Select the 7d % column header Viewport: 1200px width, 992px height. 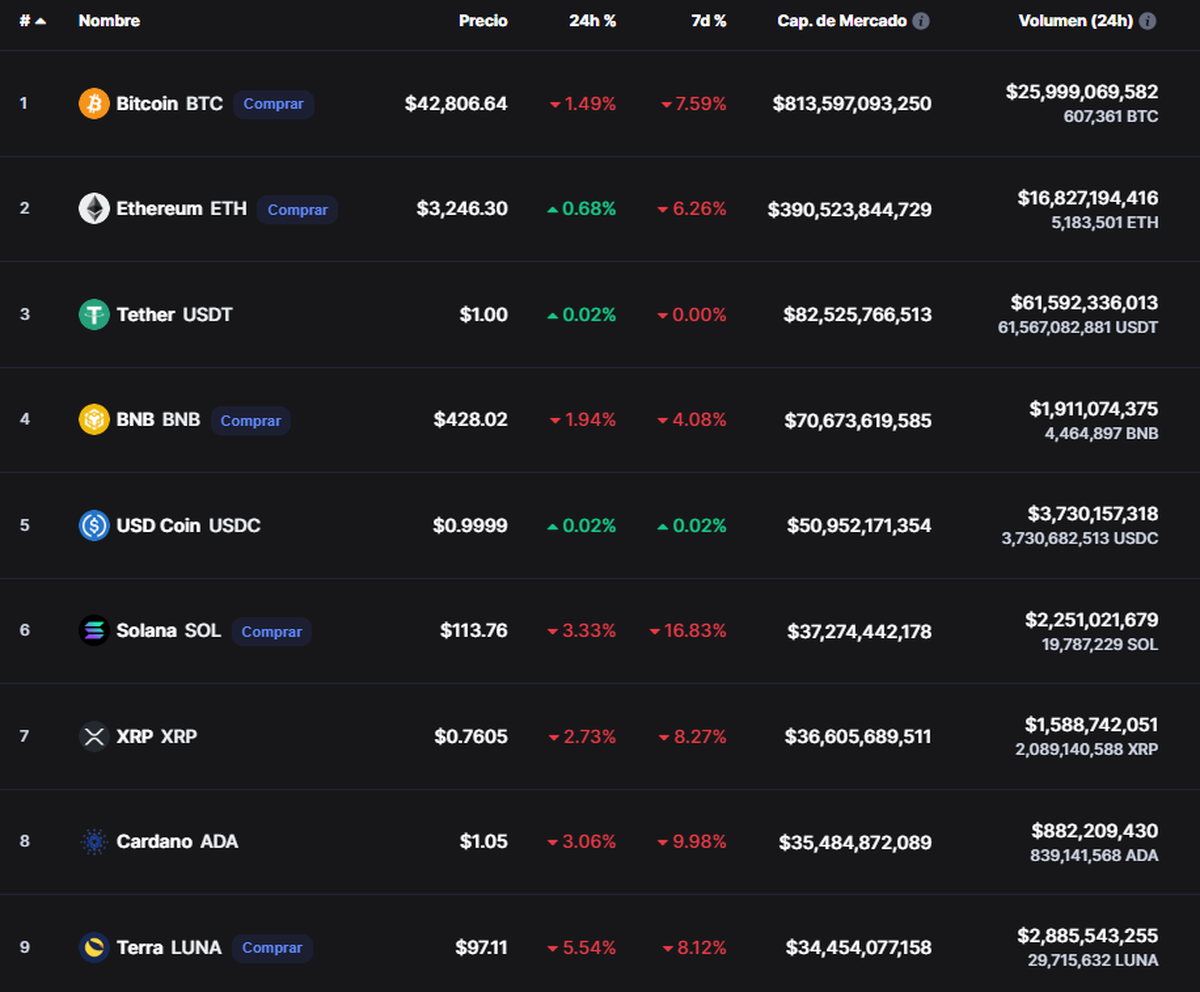click(708, 20)
